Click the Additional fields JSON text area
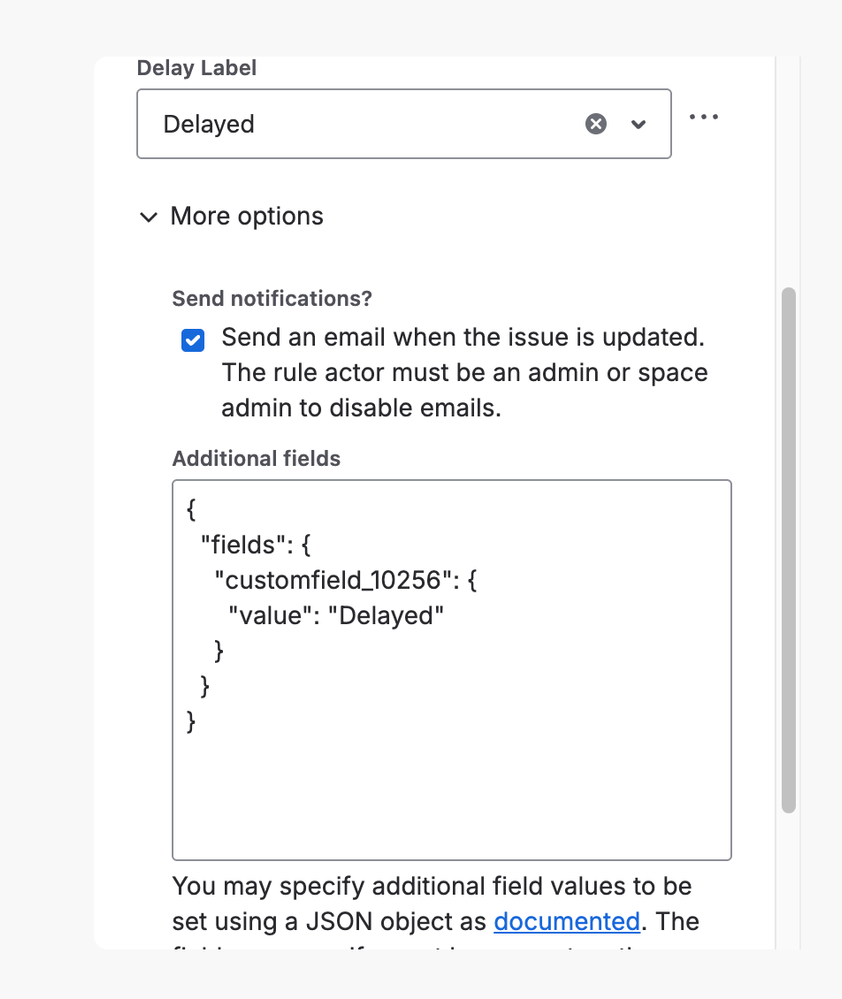Image resolution: width=842 pixels, height=999 pixels. click(x=452, y=790)
